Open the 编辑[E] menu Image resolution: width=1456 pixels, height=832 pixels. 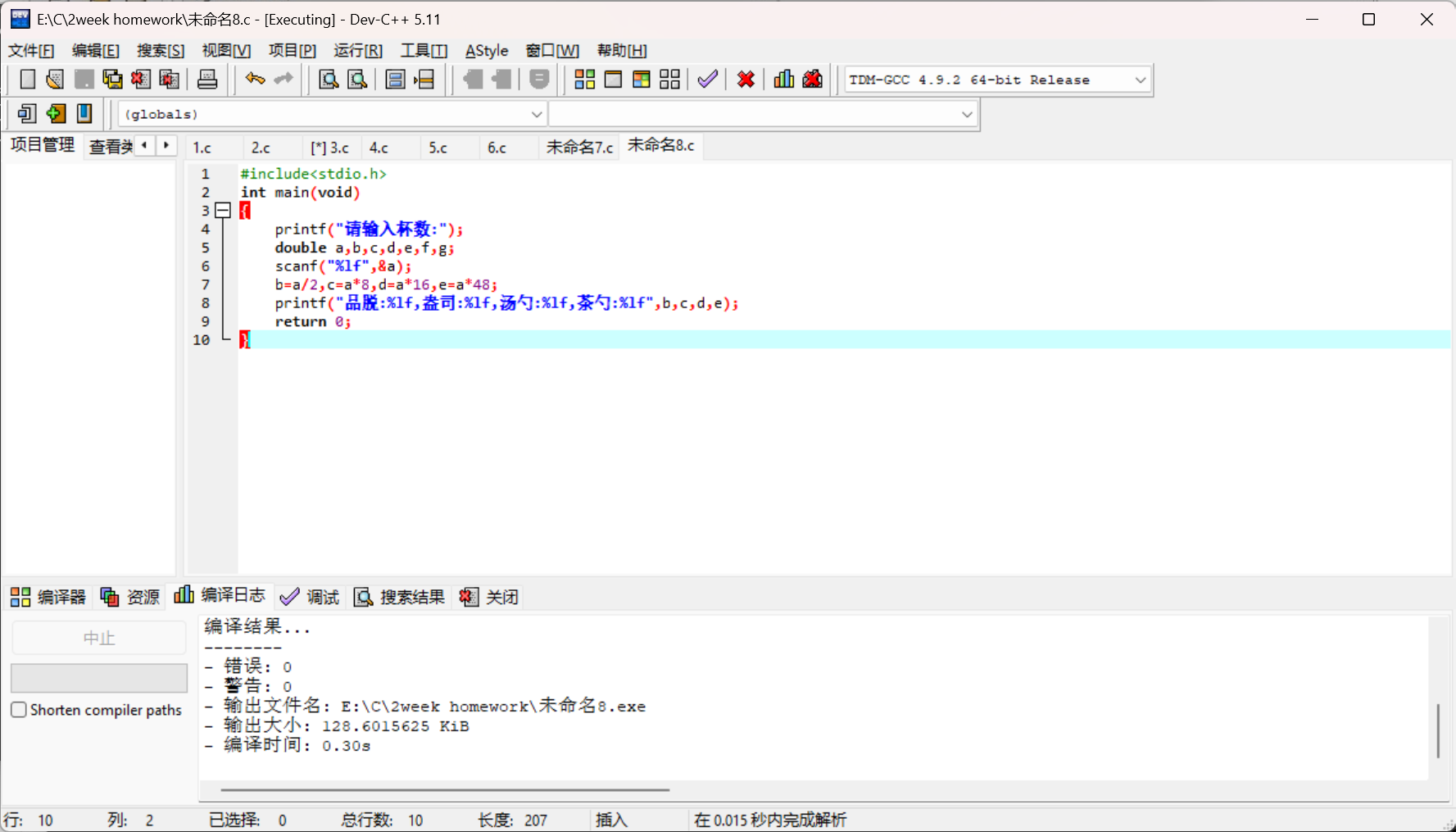coord(96,51)
